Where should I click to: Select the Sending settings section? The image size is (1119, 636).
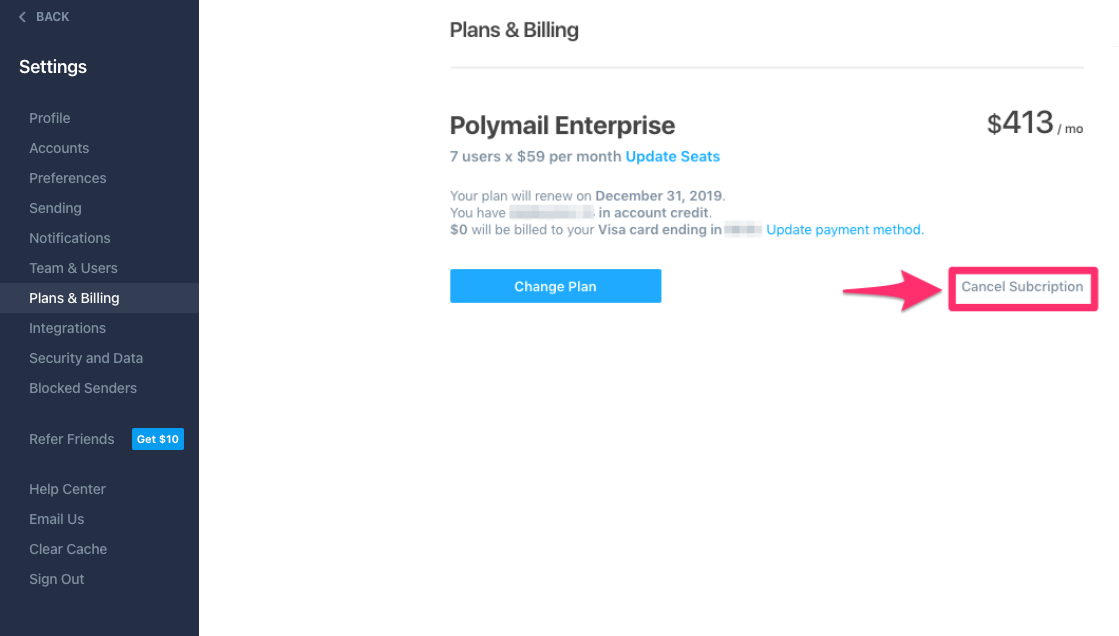click(x=55, y=208)
